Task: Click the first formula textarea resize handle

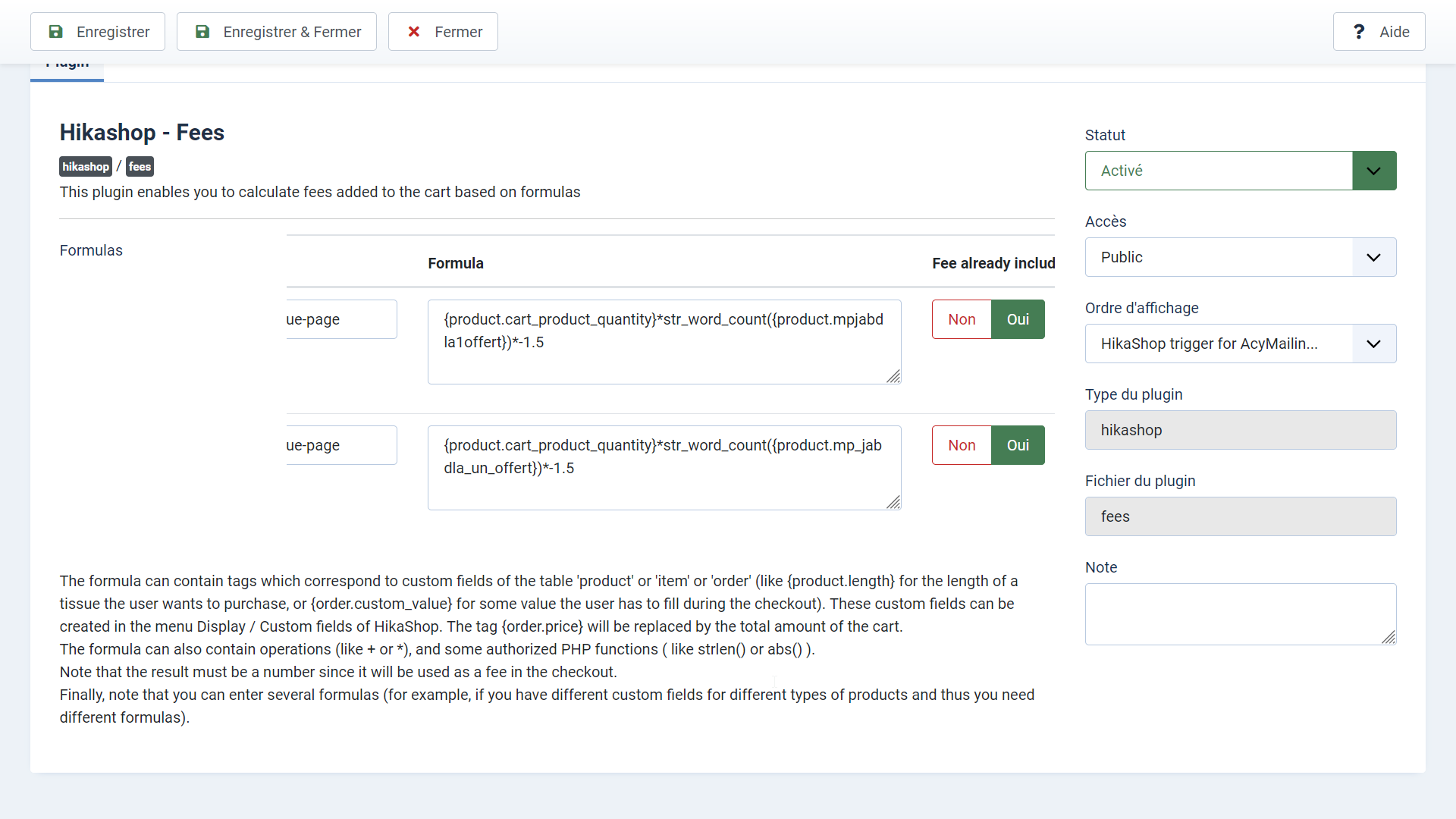Action: (893, 377)
